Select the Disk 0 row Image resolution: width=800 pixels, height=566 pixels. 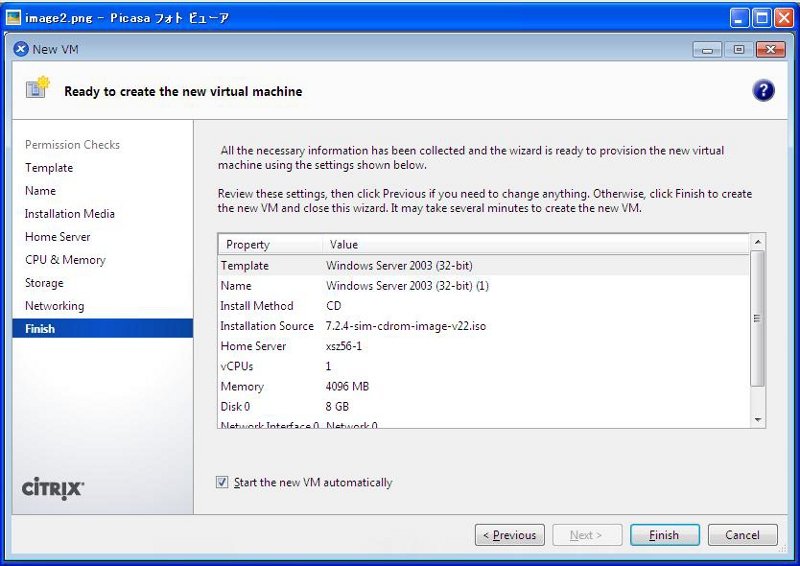click(x=484, y=406)
